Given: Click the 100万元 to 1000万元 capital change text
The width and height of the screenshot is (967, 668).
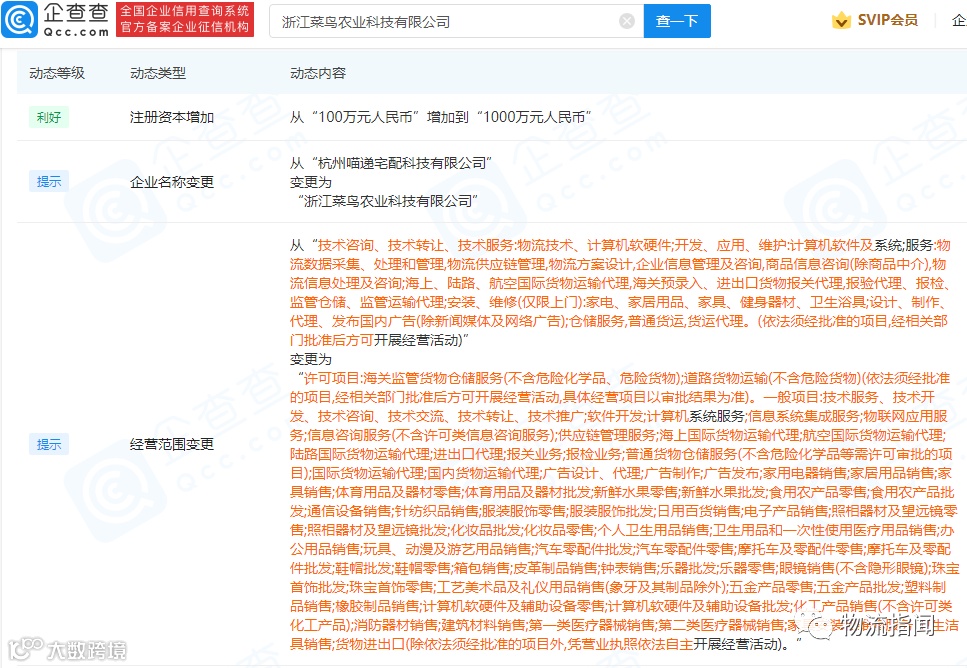Looking at the screenshot, I should (x=441, y=117).
